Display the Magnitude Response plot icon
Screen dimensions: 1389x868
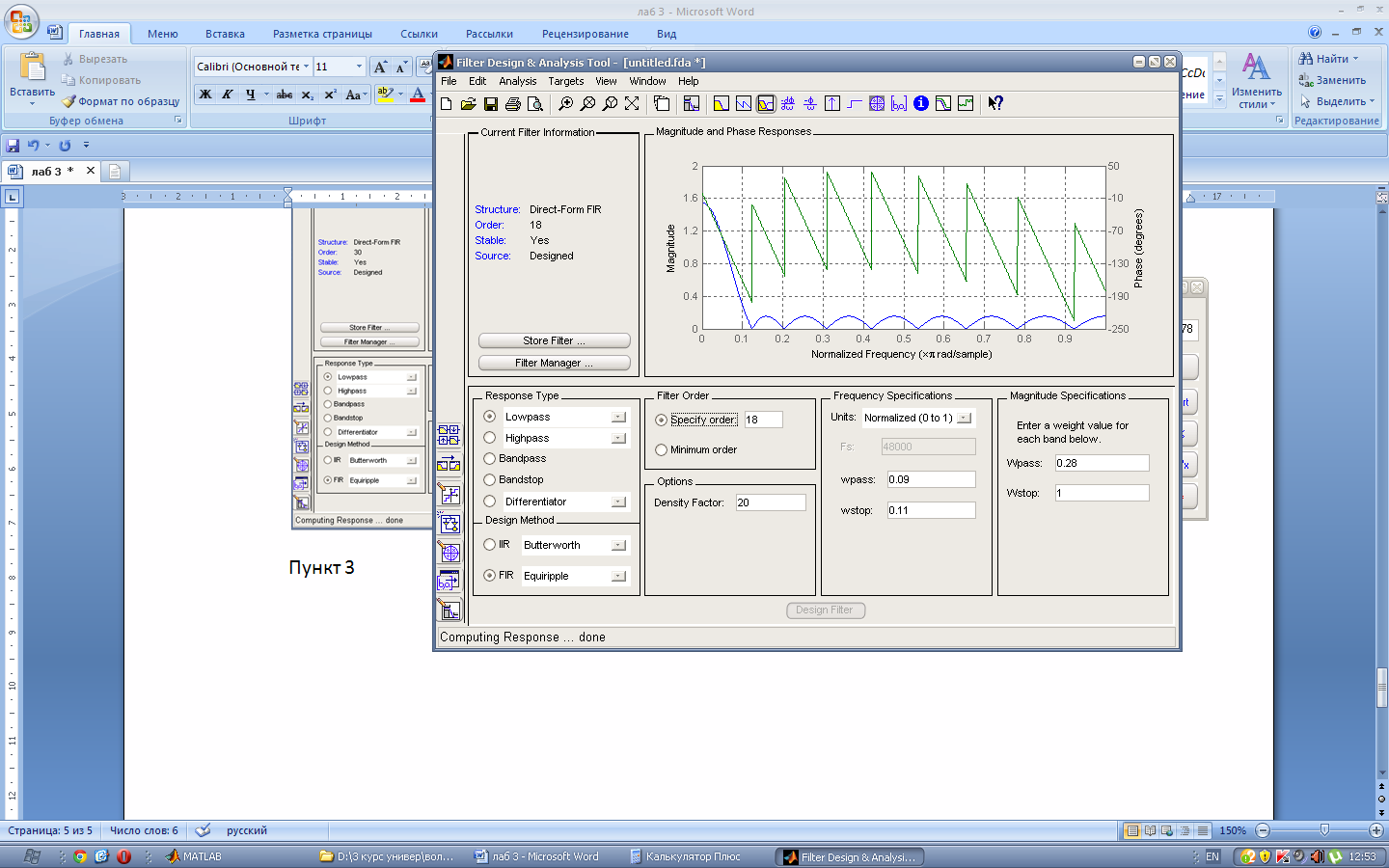[x=722, y=103]
